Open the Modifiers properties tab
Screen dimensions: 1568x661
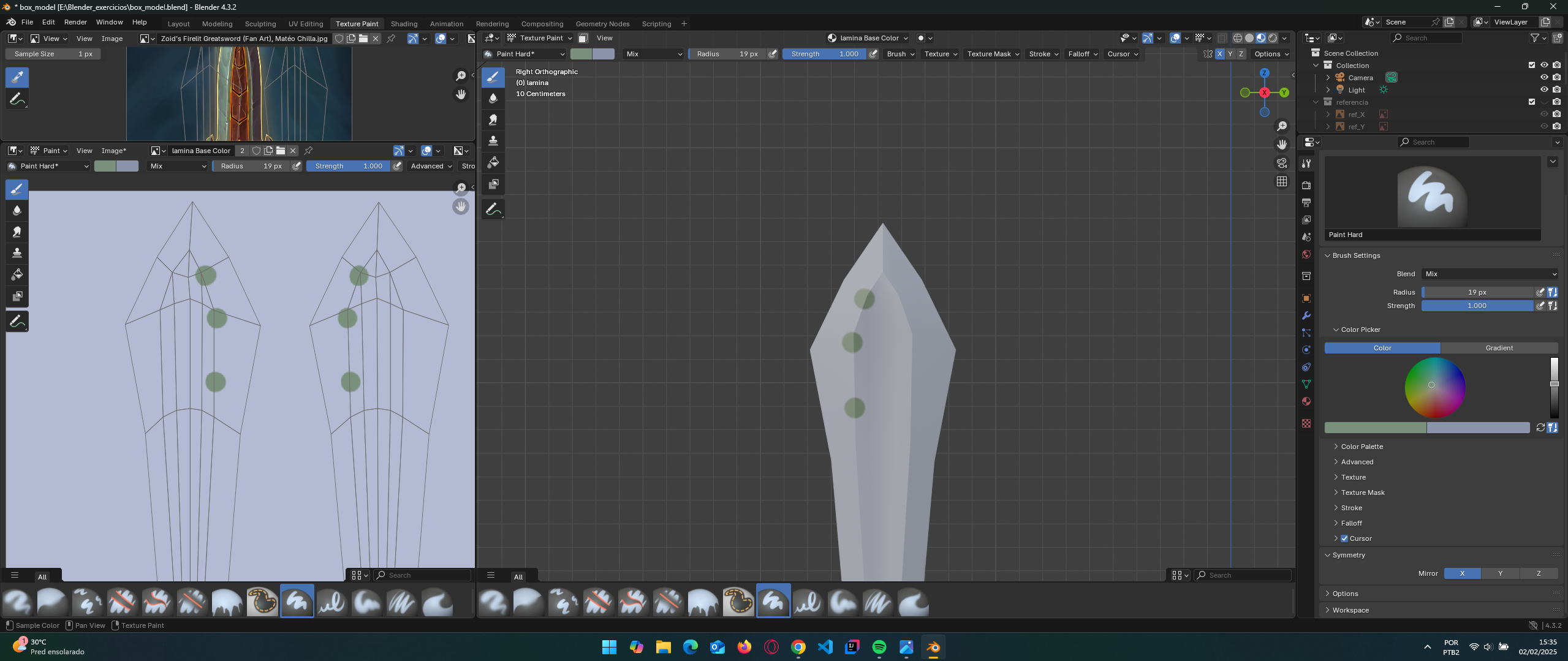(x=1306, y=315)
